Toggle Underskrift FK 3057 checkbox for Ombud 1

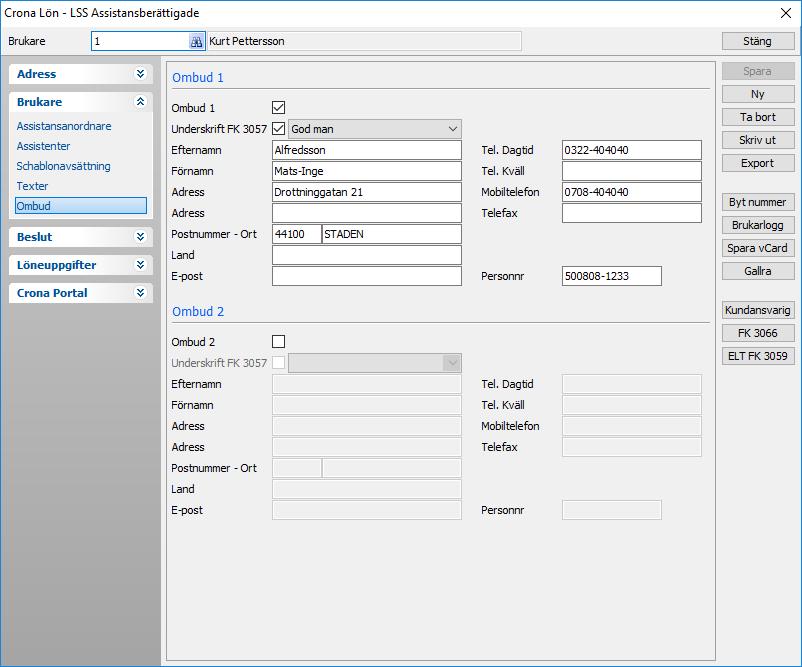279,129
